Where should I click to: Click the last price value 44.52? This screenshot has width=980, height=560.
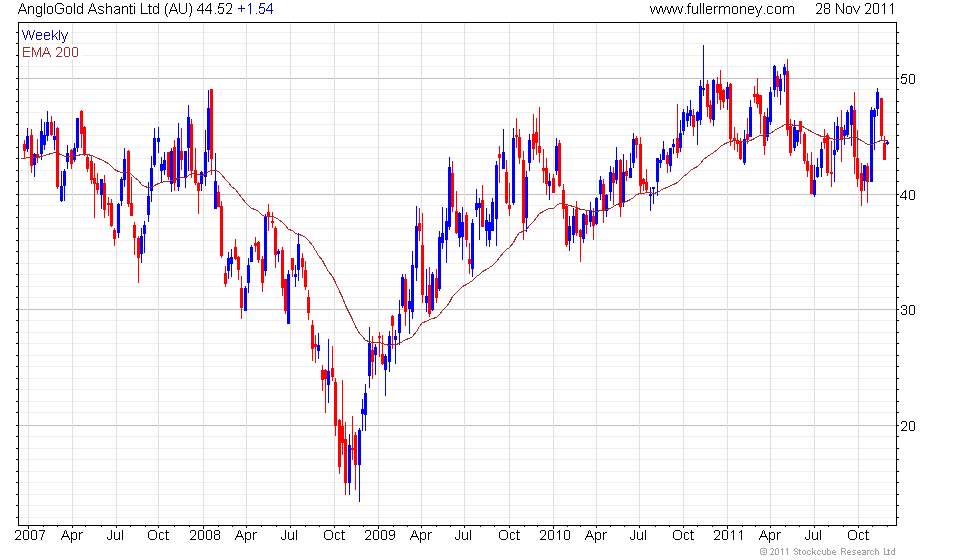click(214, 9)
